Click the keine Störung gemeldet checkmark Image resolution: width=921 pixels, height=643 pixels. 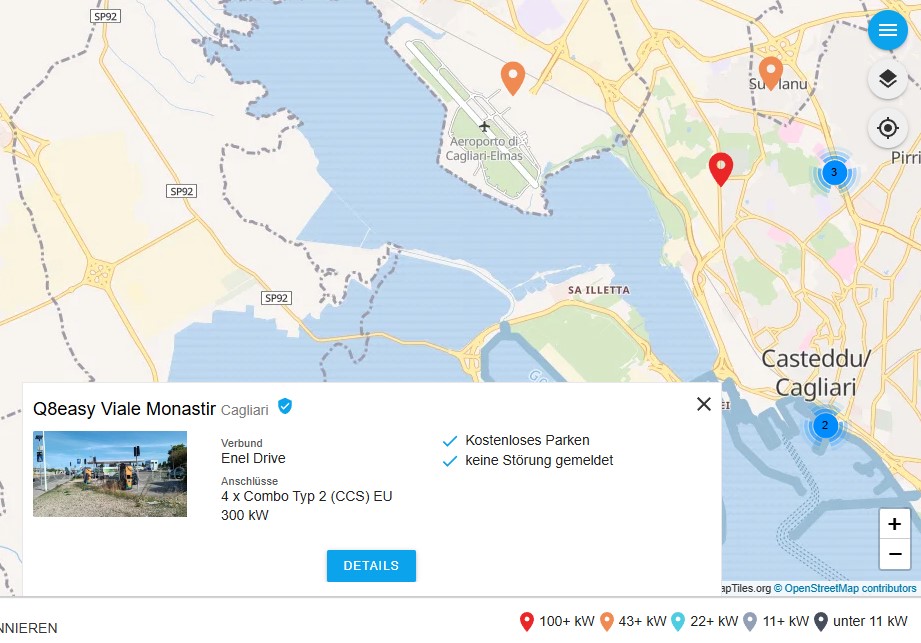pyautogui.click(x=449, y=461)
